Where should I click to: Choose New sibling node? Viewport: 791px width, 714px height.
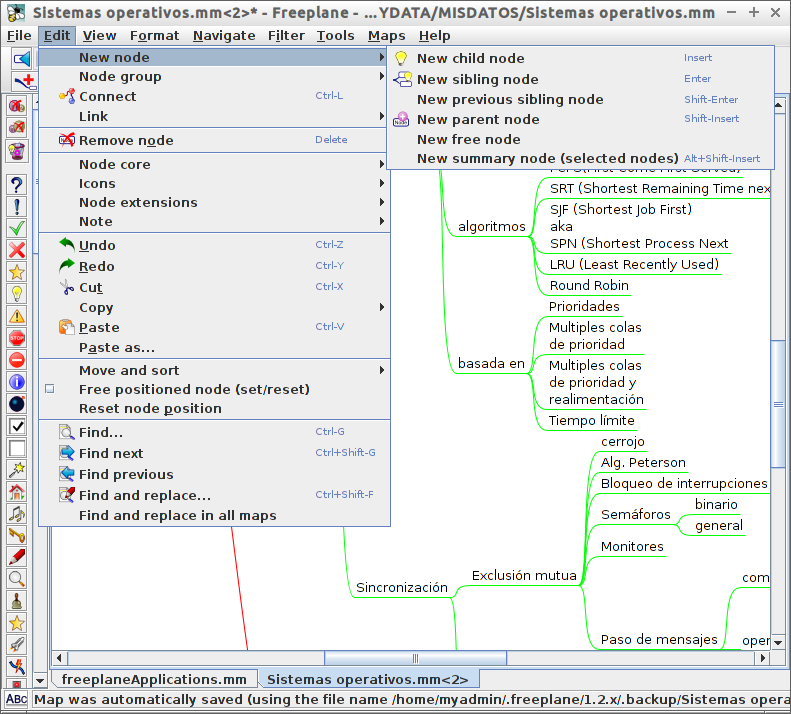580,79
